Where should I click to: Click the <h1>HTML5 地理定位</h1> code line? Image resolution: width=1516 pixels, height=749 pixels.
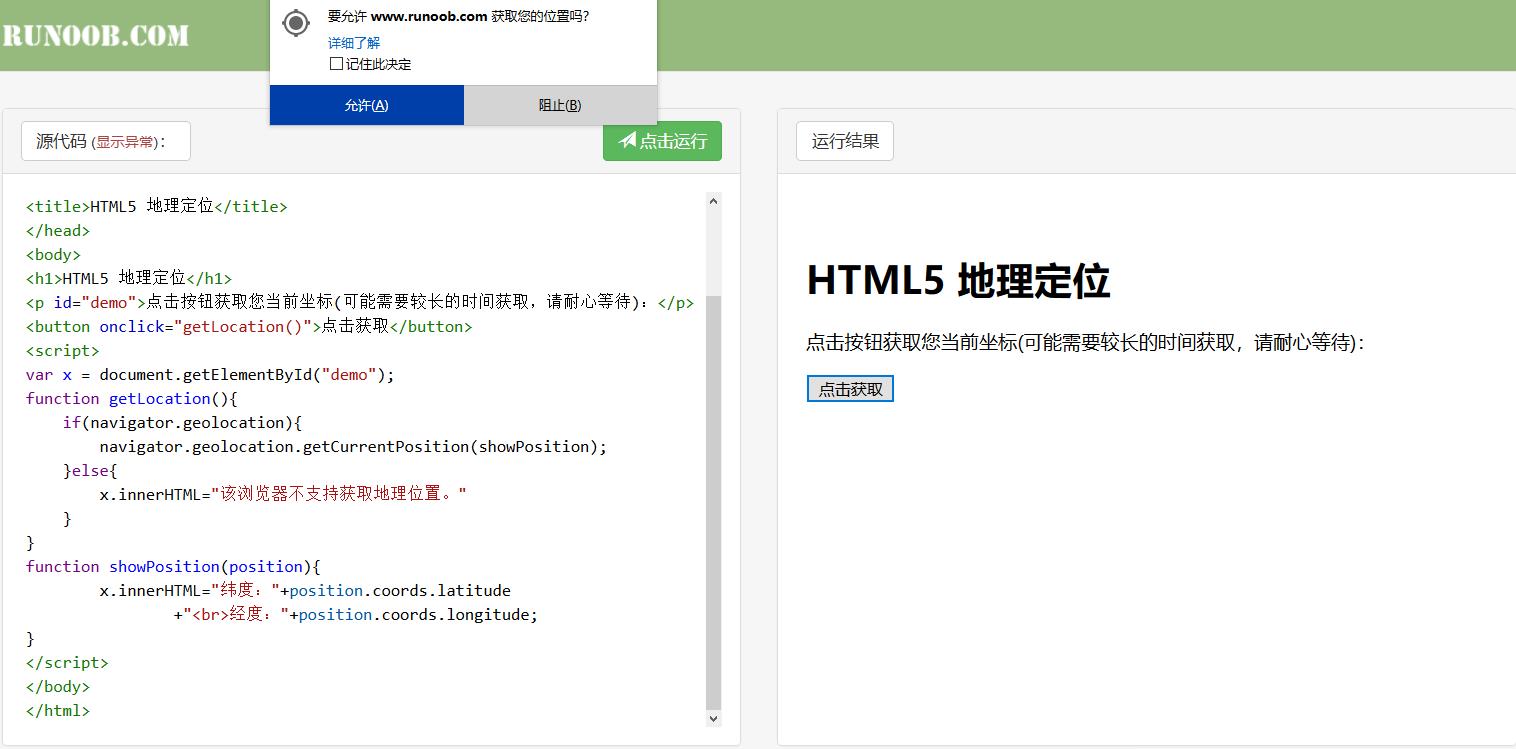[129, 278]
